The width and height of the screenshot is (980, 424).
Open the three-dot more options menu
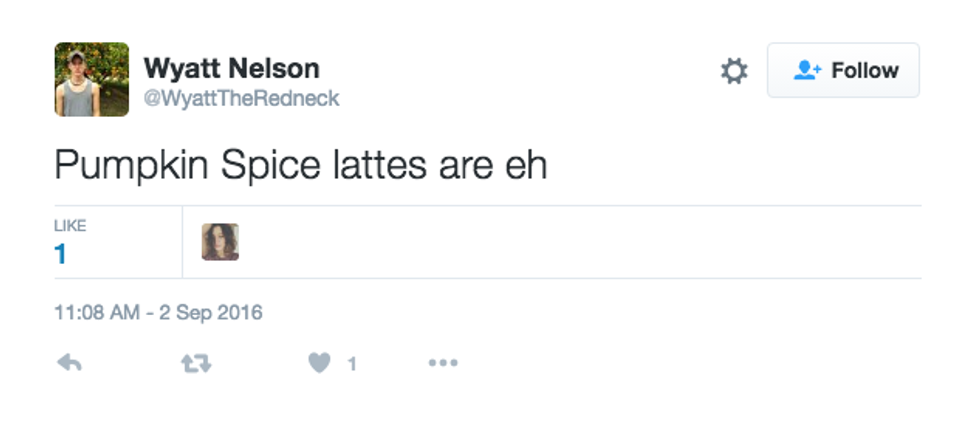443,364
